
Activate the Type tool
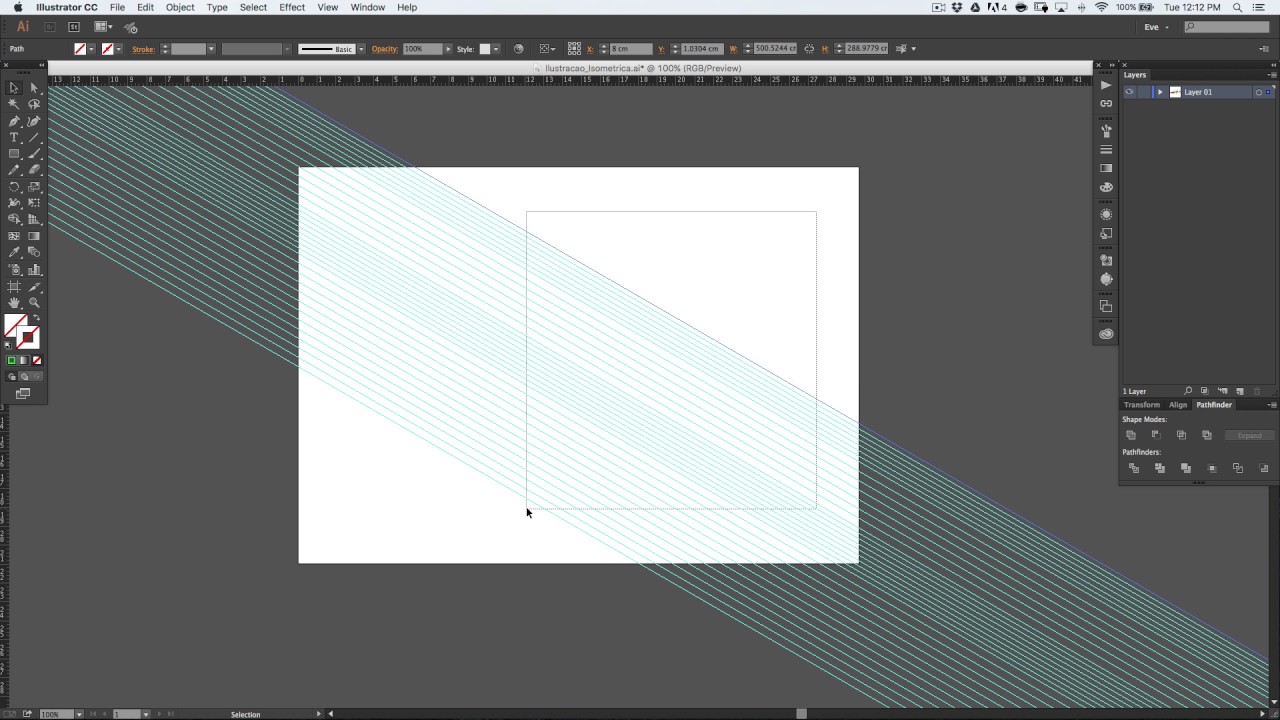point(14,137)
